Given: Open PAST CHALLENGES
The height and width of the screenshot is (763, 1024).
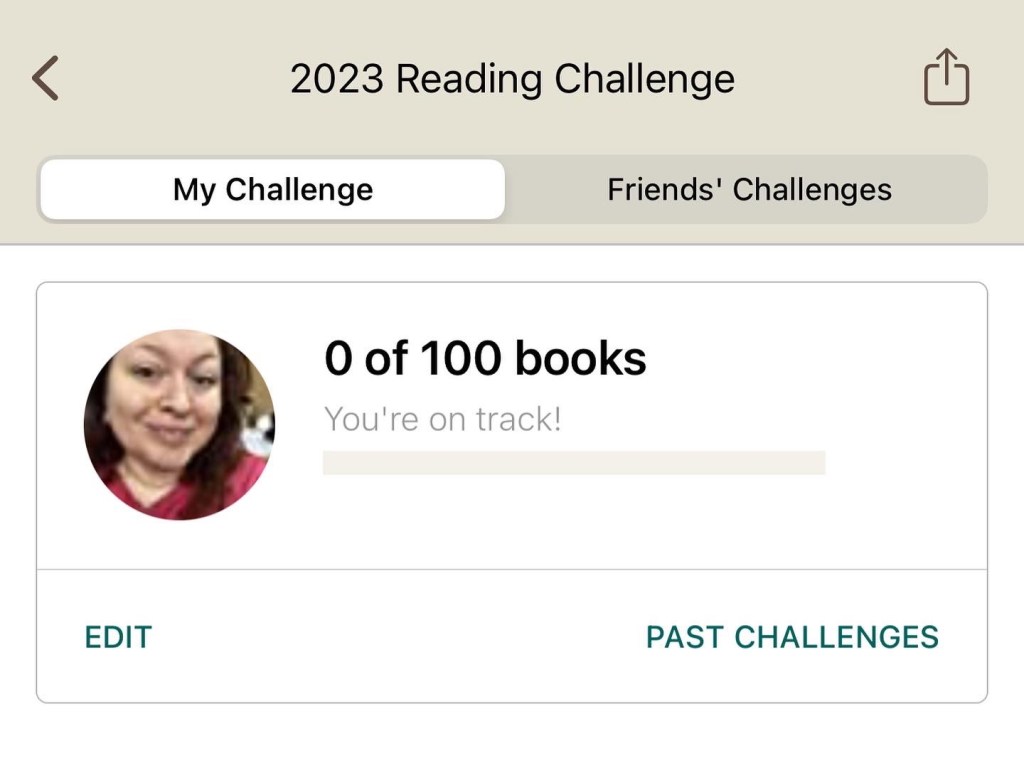Looking at the screenshot, I should click(x=792, y=637).
